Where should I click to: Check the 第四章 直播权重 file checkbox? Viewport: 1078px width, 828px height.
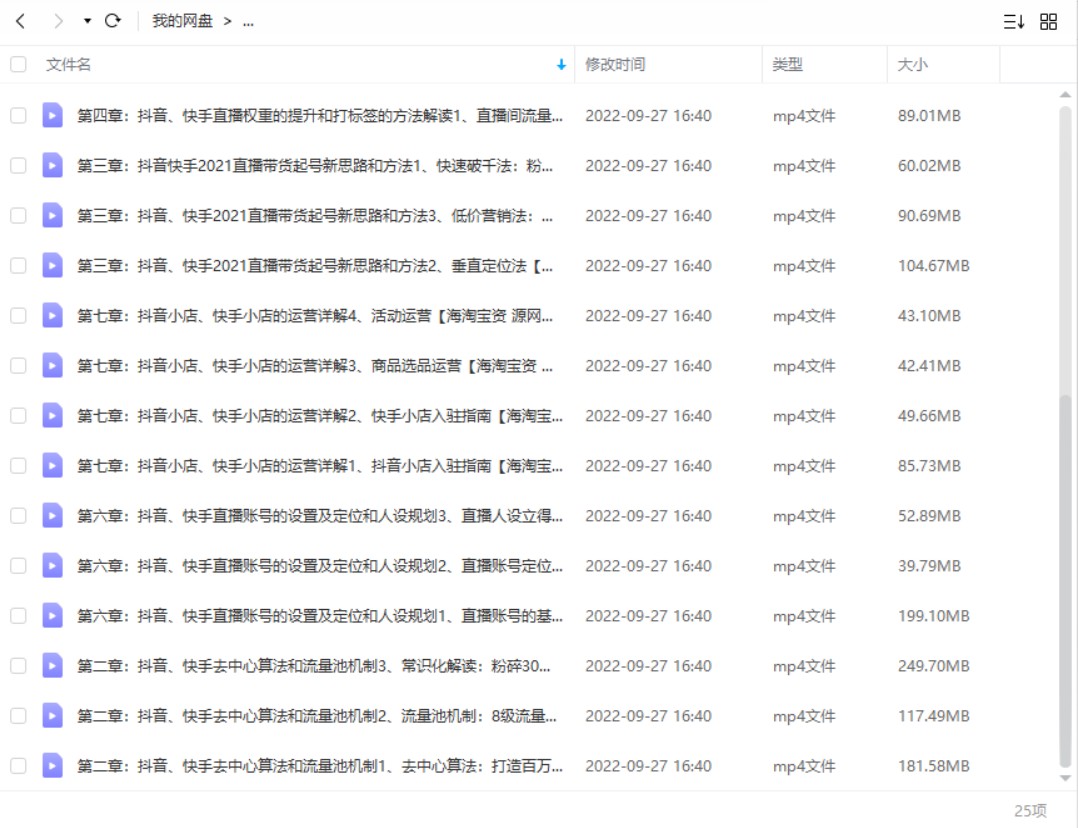19,116
